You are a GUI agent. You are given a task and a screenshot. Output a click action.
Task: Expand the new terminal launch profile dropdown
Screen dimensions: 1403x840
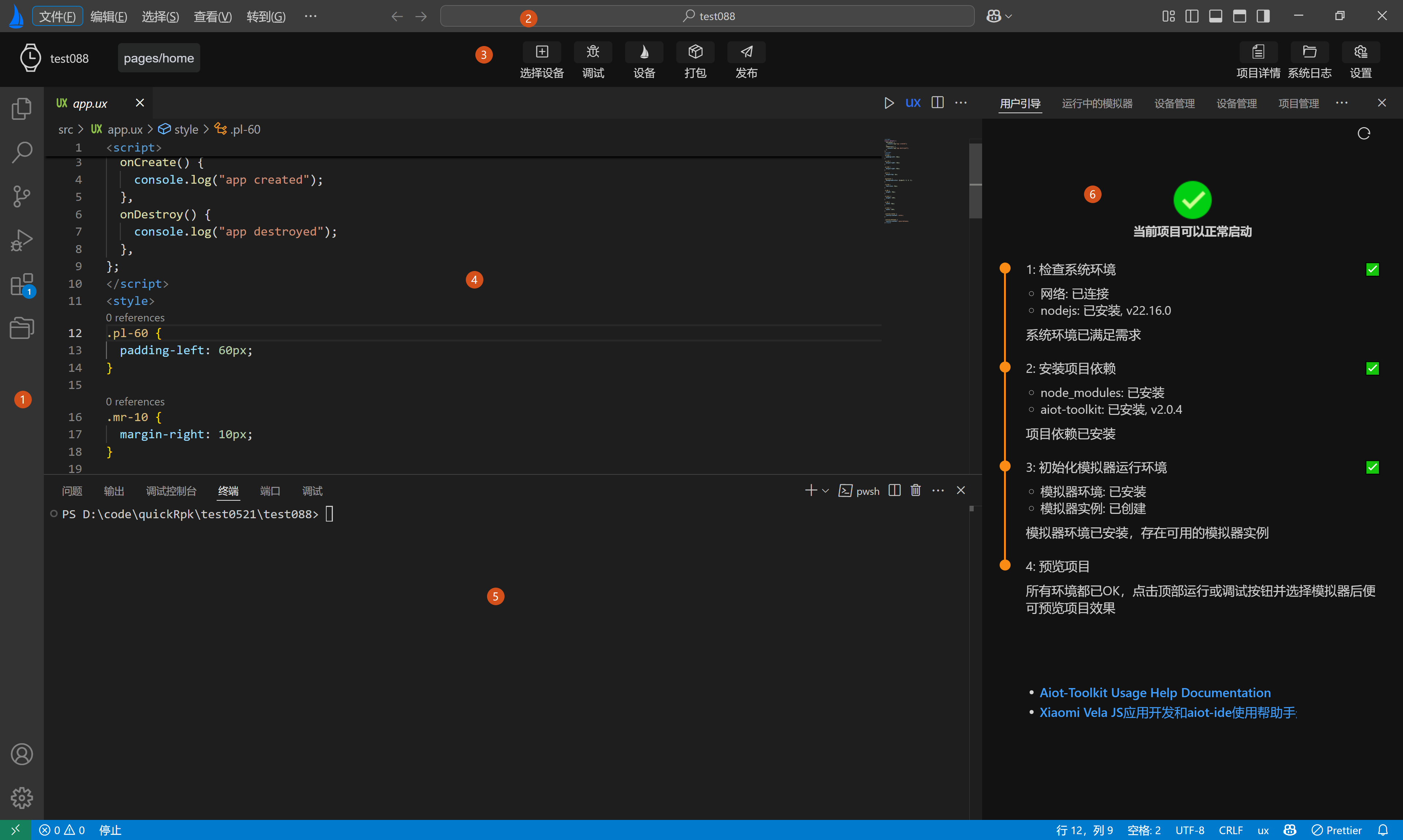[x=825, y=491]
